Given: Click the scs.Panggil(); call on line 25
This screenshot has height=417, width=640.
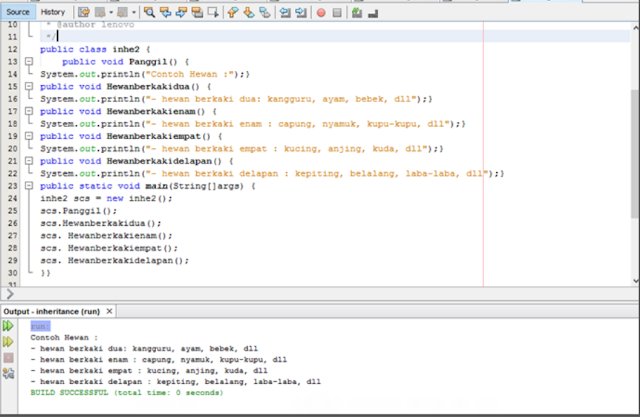Looking at the screenshot, I should (x=78, y=211).
